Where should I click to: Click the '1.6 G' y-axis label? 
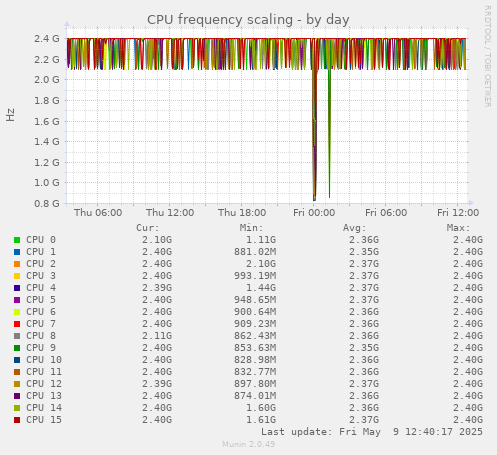click(x=47, y=121)
